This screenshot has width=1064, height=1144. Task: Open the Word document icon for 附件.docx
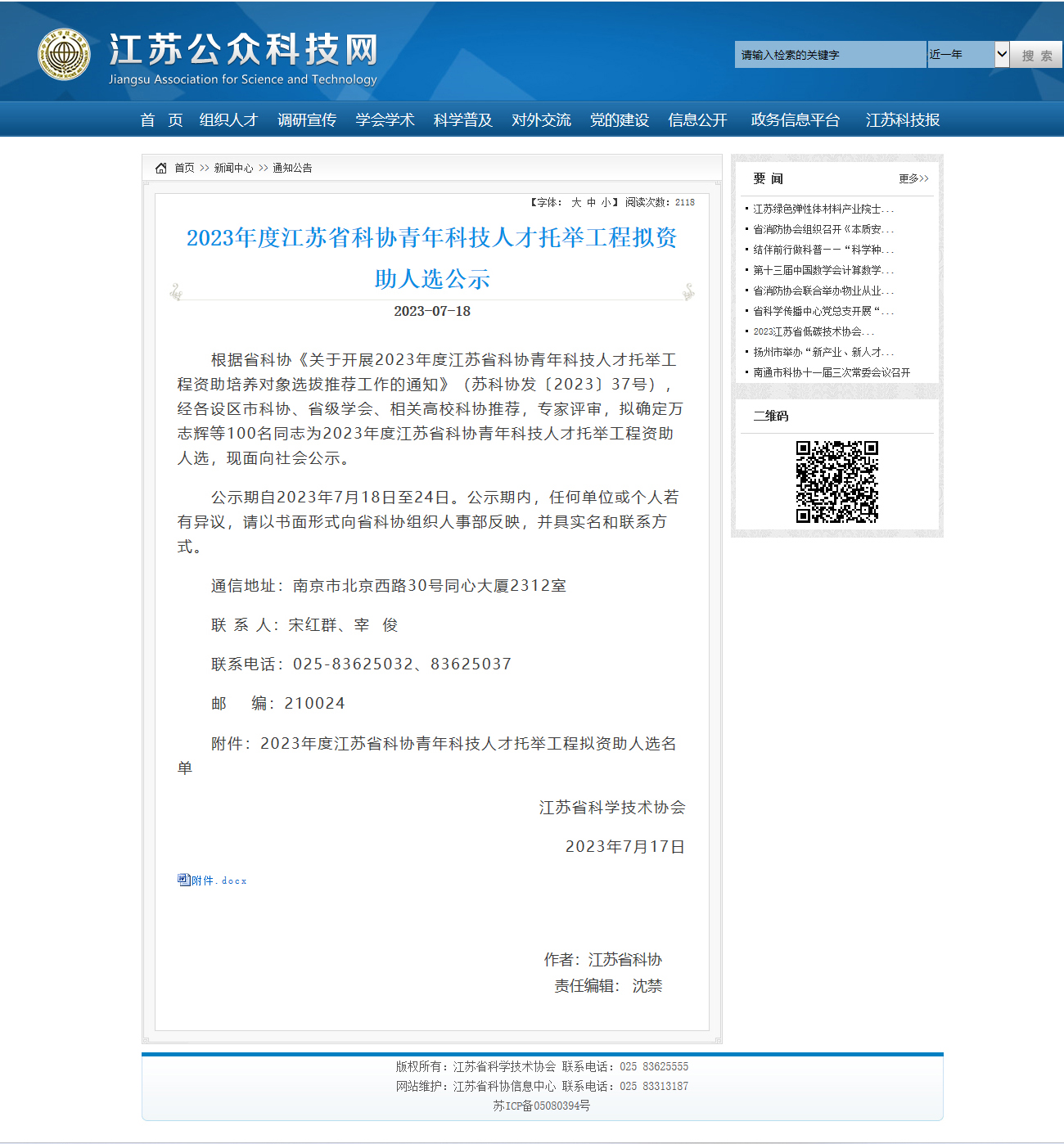coord(184,880)
